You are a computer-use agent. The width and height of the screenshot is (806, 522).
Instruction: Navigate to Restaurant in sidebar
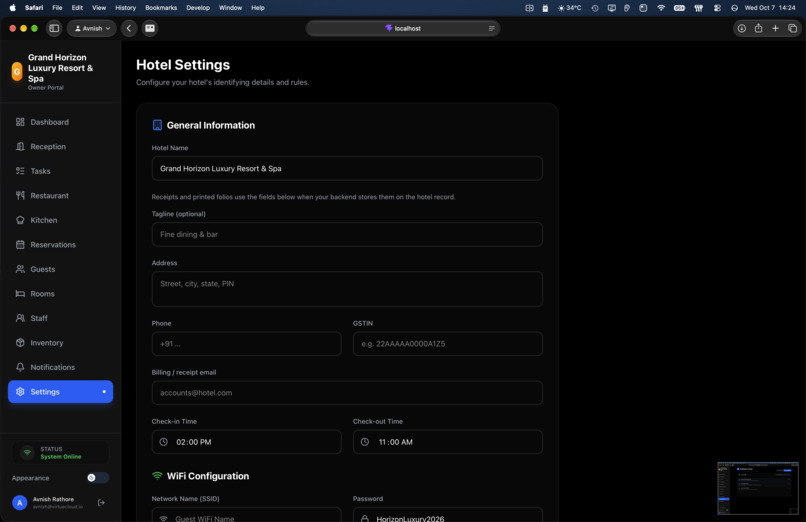[60, 195]
